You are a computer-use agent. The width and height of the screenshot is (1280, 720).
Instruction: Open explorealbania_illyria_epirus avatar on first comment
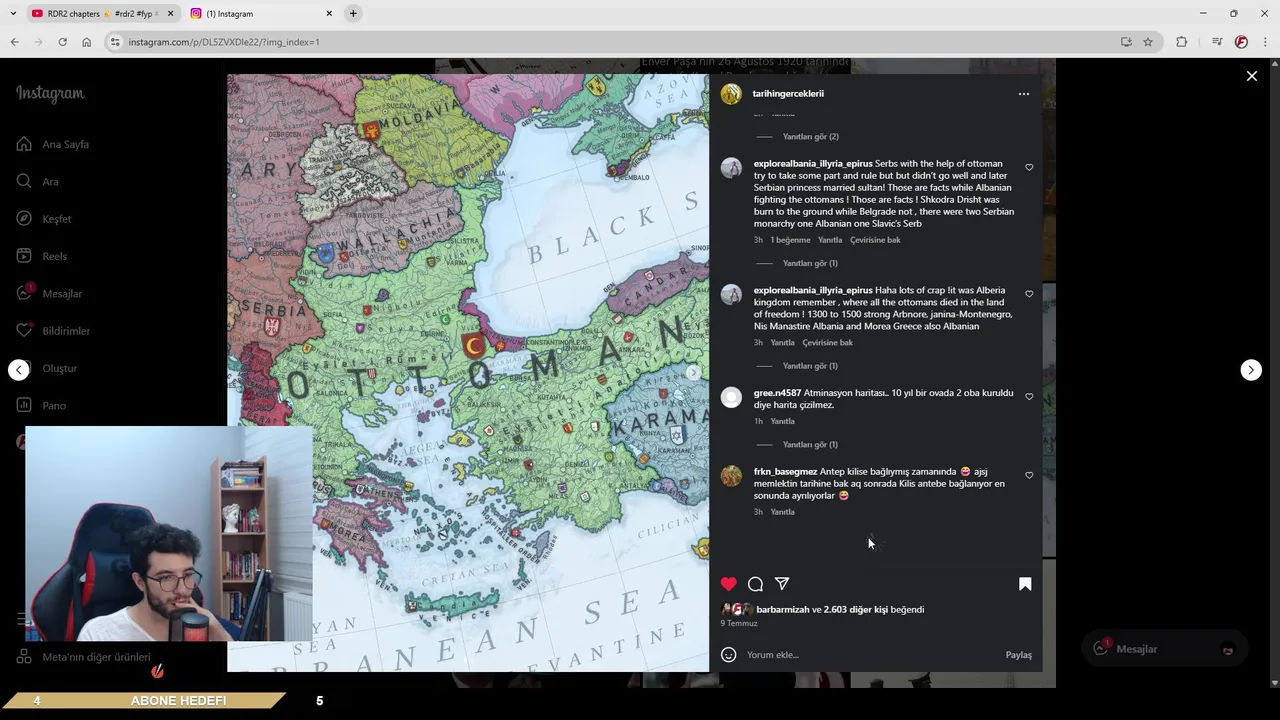(731, 168)
